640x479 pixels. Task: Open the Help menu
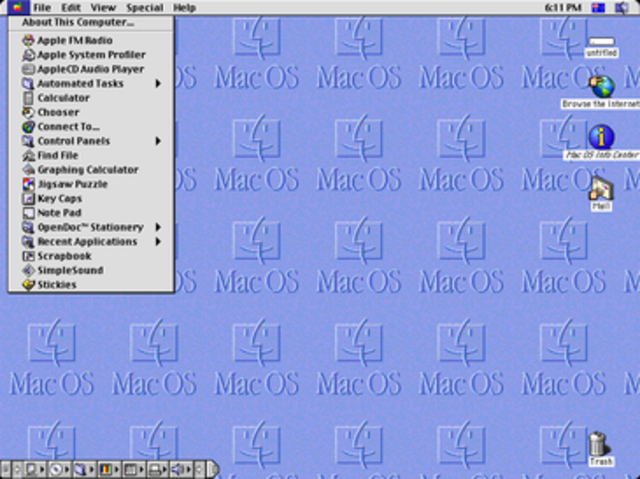click(x=184, y=7)
